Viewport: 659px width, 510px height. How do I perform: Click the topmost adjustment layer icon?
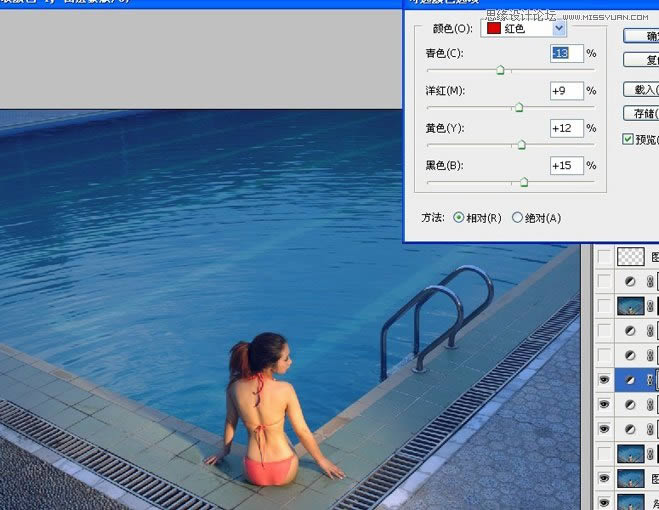pyautogui.click(x=630, y=282)
